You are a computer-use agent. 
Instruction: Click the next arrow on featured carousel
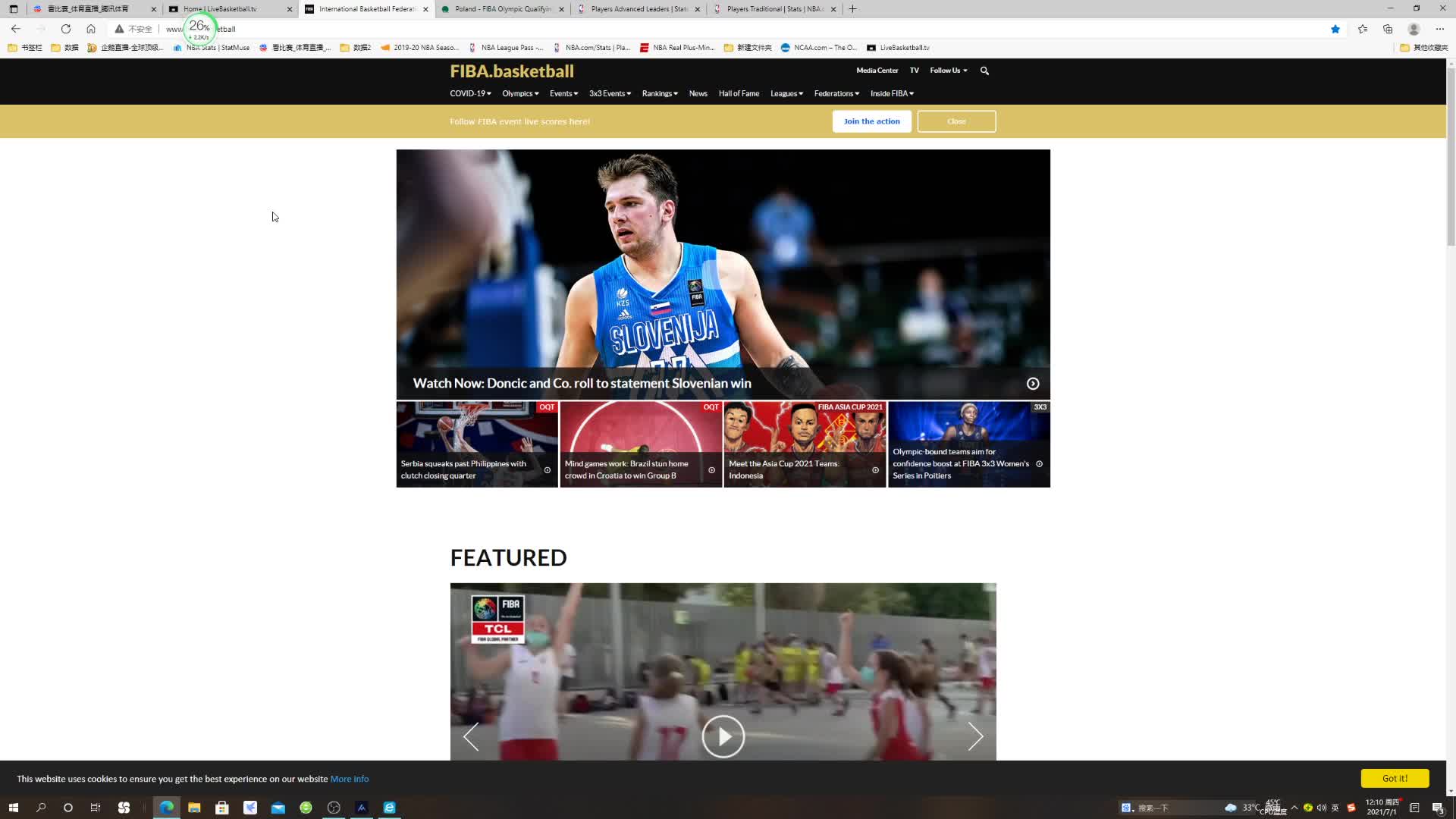click(x=975, y=736)
